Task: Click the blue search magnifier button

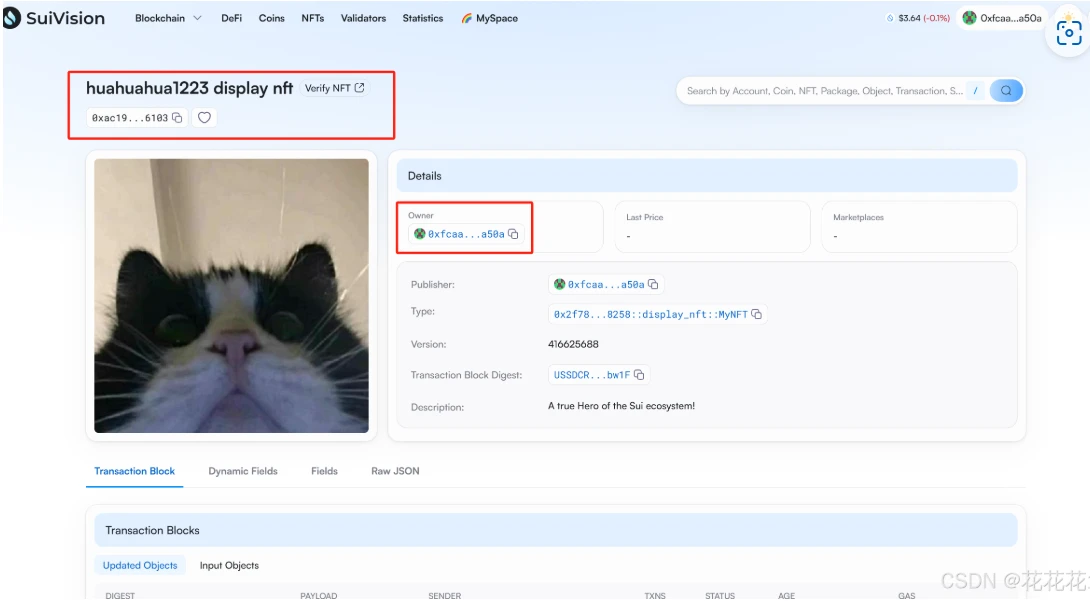Action: point(1006,91)
